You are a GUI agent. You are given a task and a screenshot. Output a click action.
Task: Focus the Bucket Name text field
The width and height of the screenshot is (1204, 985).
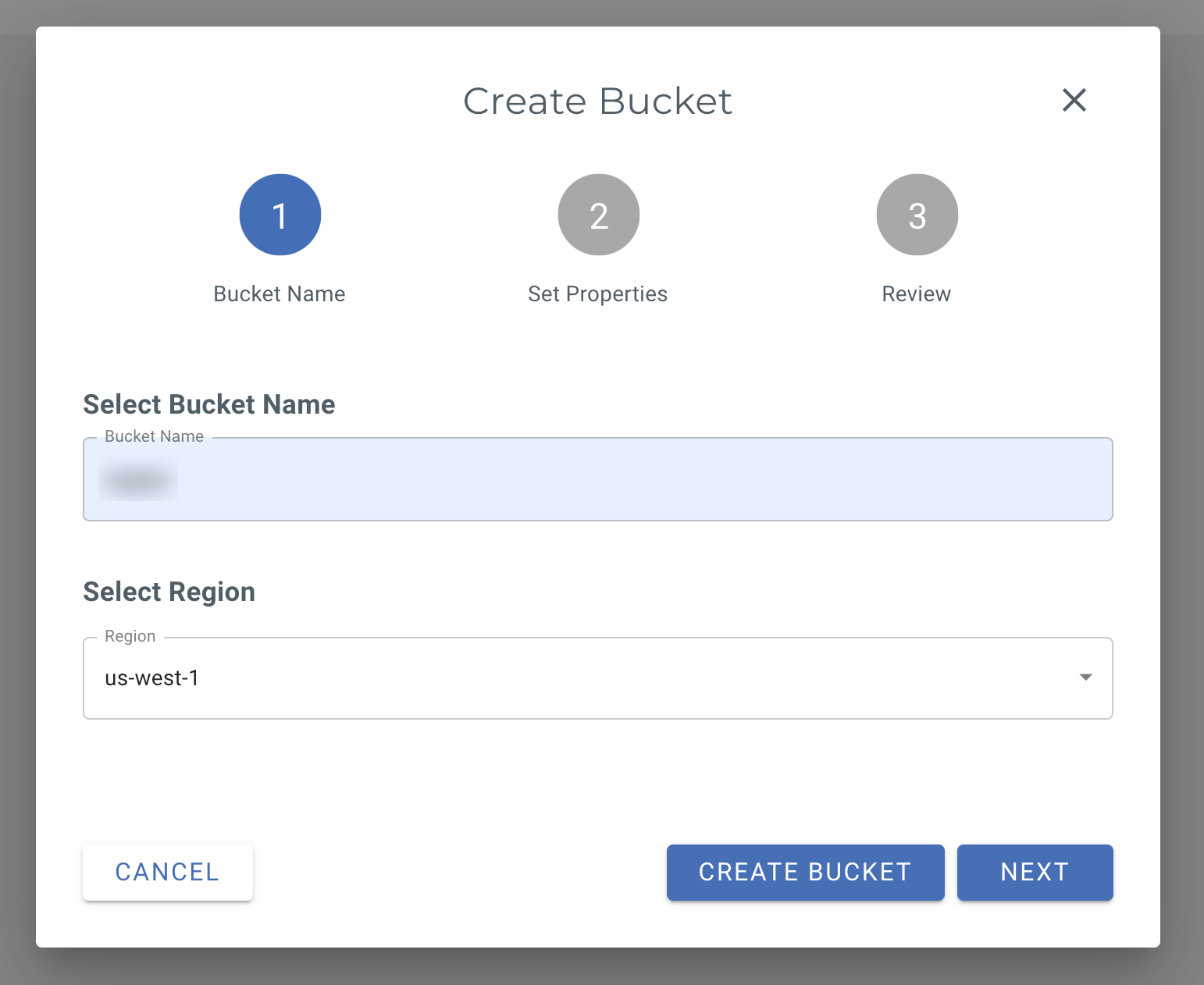point(625,479)
